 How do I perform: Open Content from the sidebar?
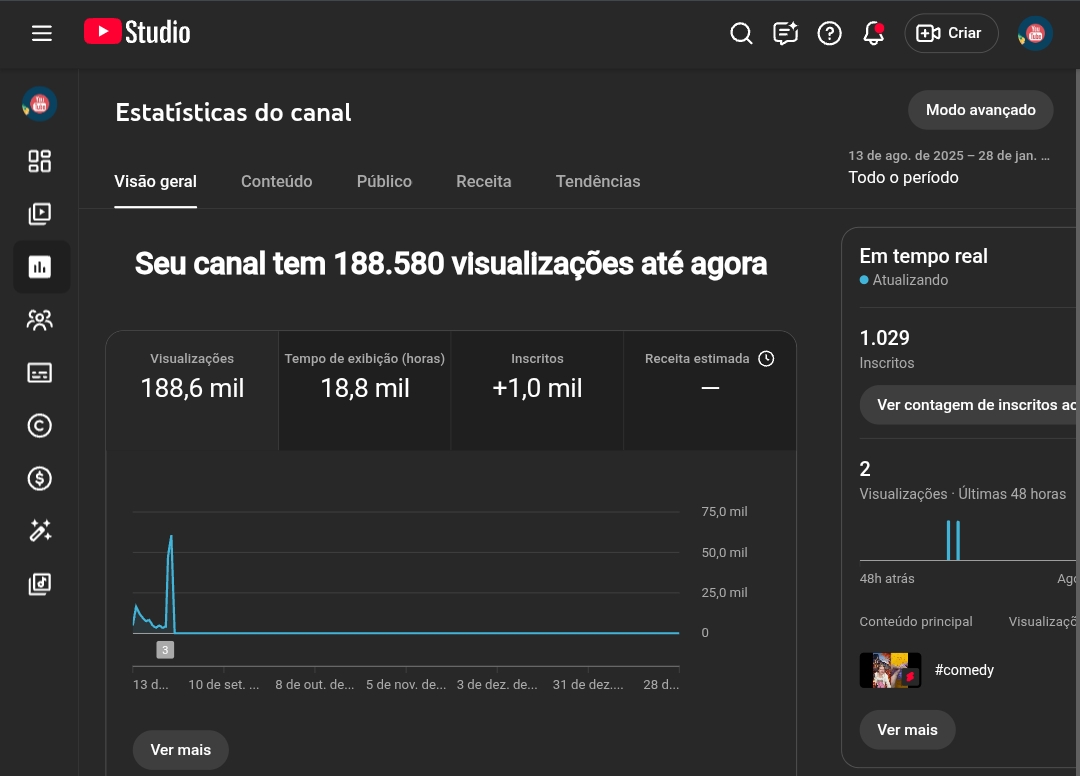(x=40, y=214)
